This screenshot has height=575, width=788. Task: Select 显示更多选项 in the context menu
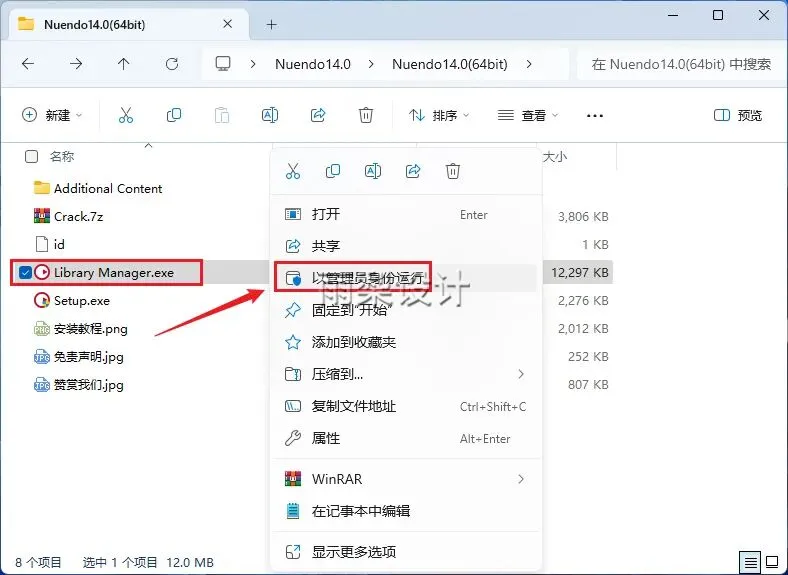click(406, 552)
